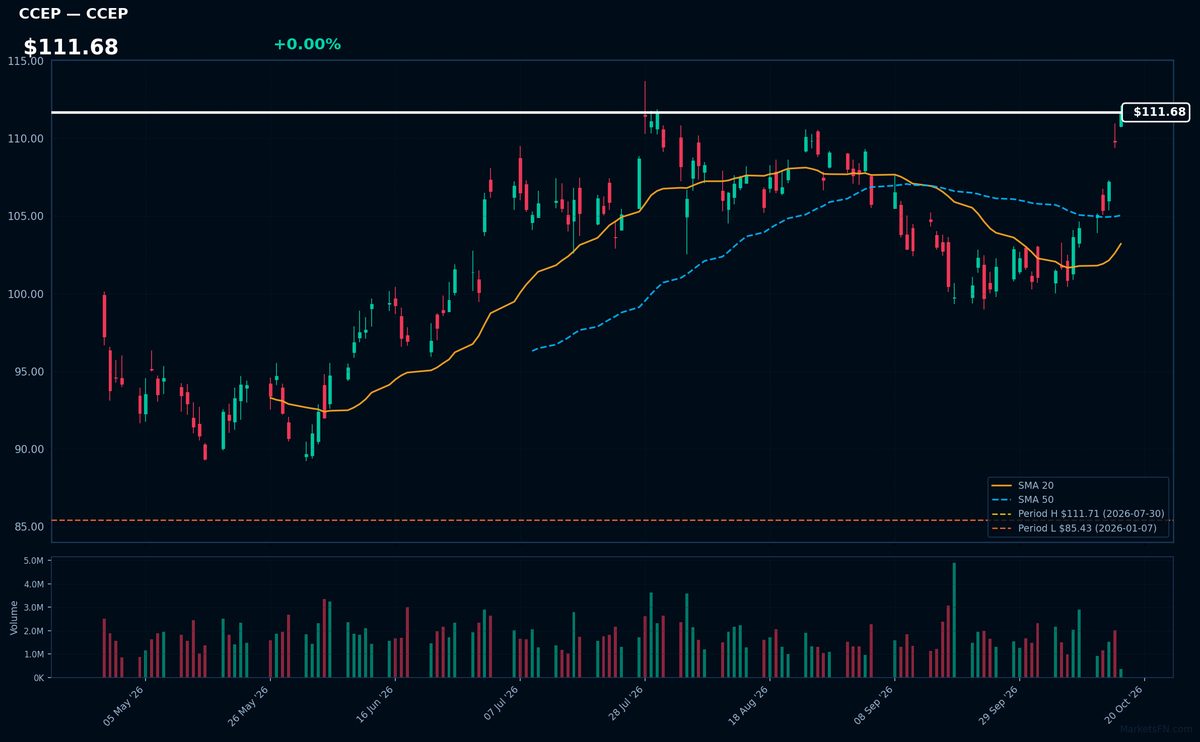Click the Period H $111.71 legend entry
Image resolution: width=1200 pixels, height=742 pixels.
pyautogui.click(x=1078, y=513)
